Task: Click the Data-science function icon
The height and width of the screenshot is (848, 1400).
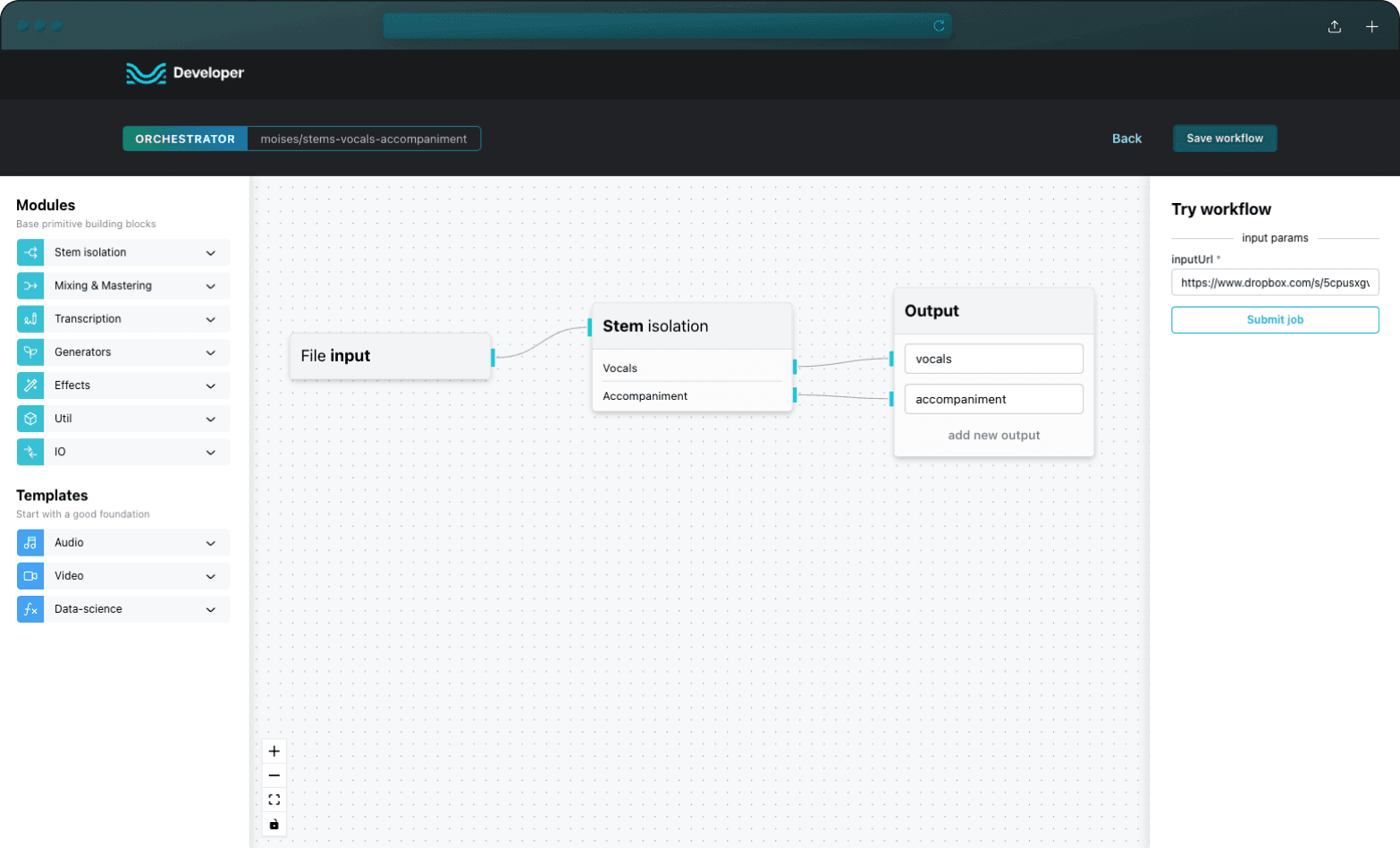Action: 30,609
